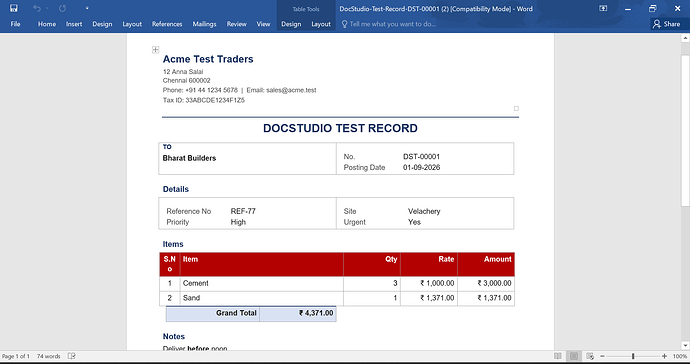Click the Urgent Yes value
Image resolution: width=690 pixels, height=364 pixels.
point(414,222)
